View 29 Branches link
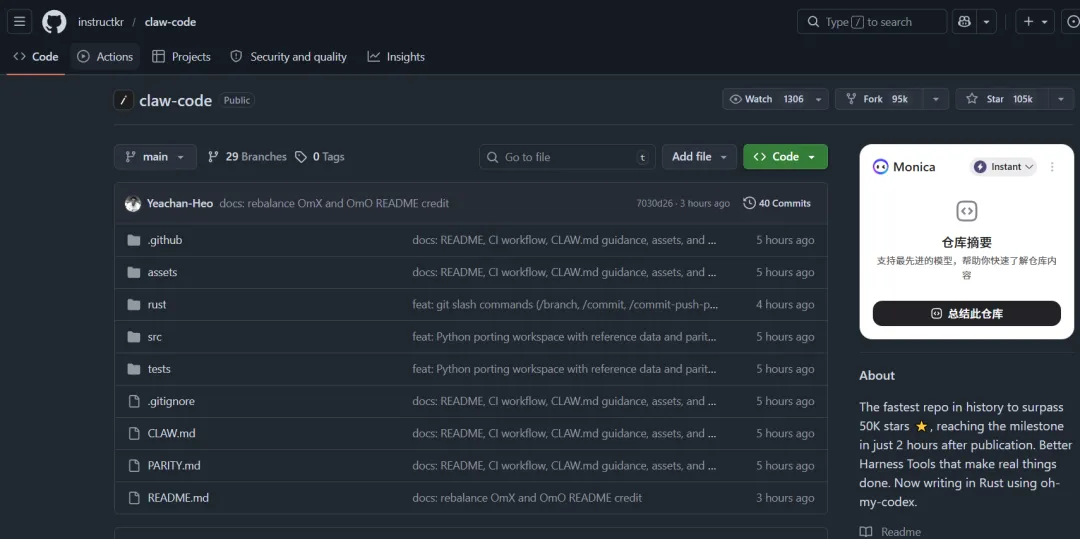The image size is (1080, 539). tap(247, 157)
